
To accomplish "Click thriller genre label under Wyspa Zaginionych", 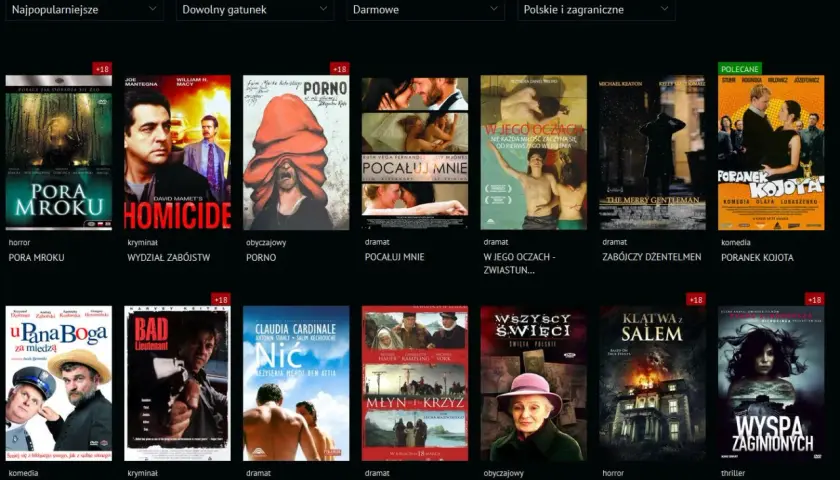I will tap(733, 474).
